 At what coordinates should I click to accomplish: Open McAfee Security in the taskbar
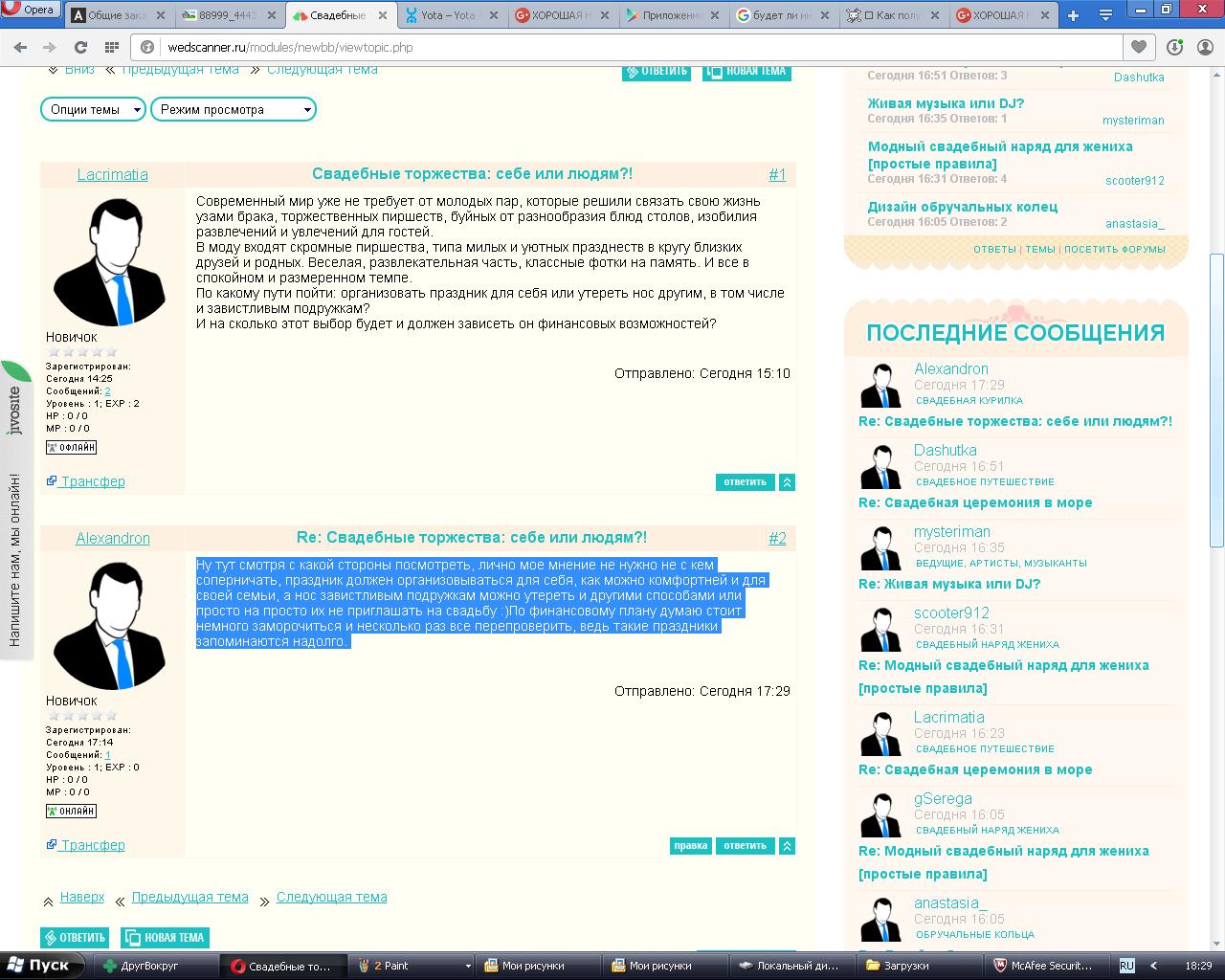[x=1048, y=966]
